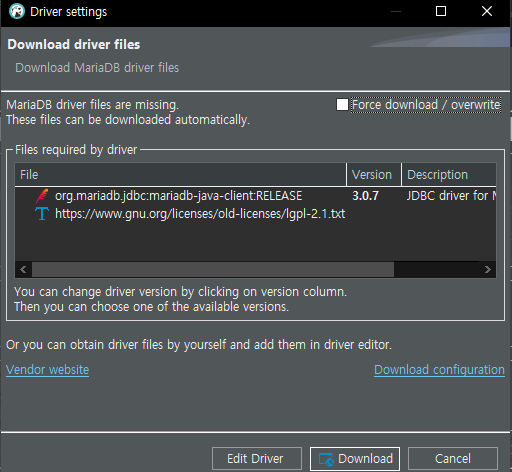Click the JDBC driver description cell
The image size is (512, 472).
point(451,196)
